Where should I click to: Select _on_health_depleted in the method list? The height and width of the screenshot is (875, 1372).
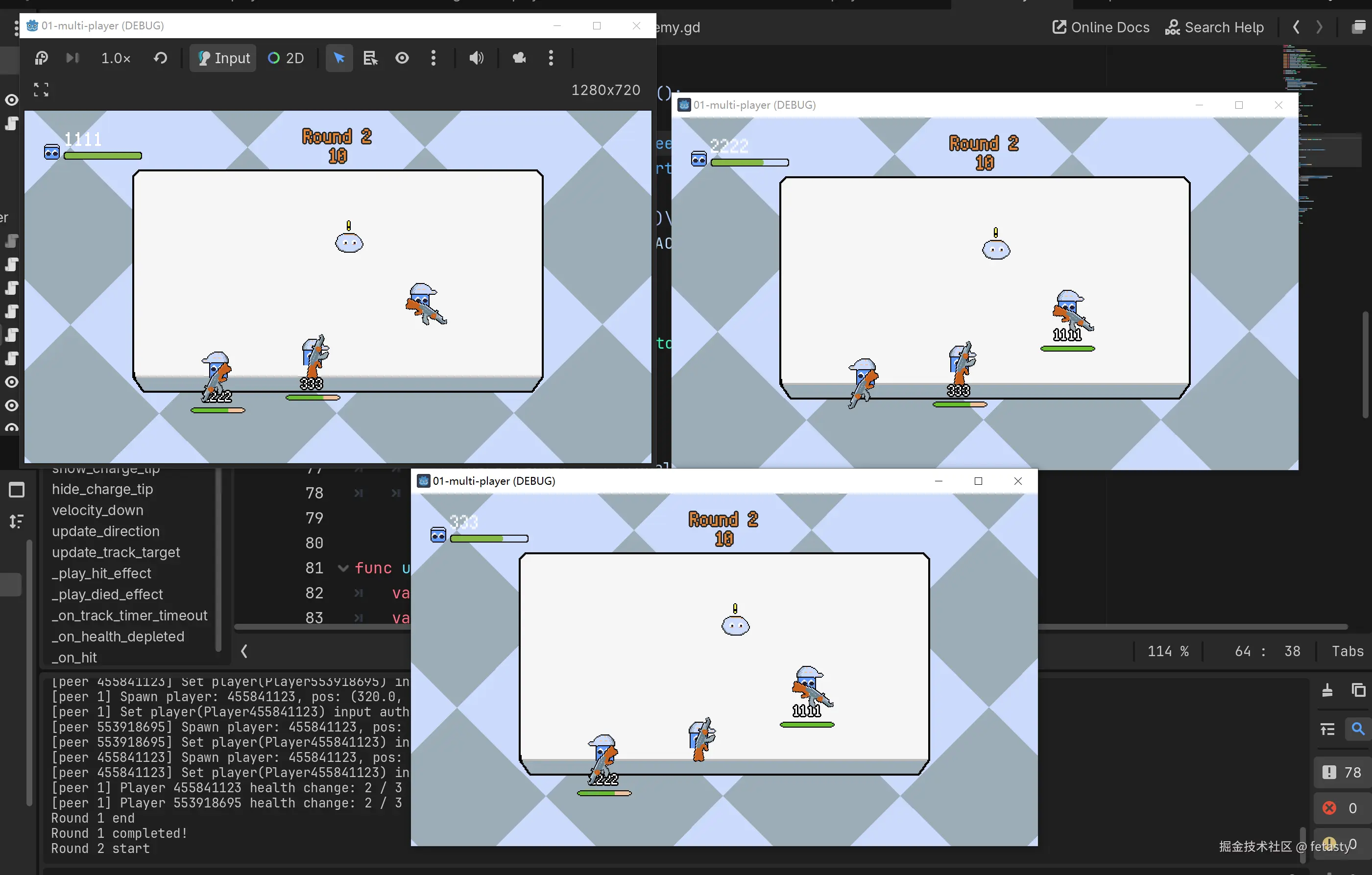118,637
